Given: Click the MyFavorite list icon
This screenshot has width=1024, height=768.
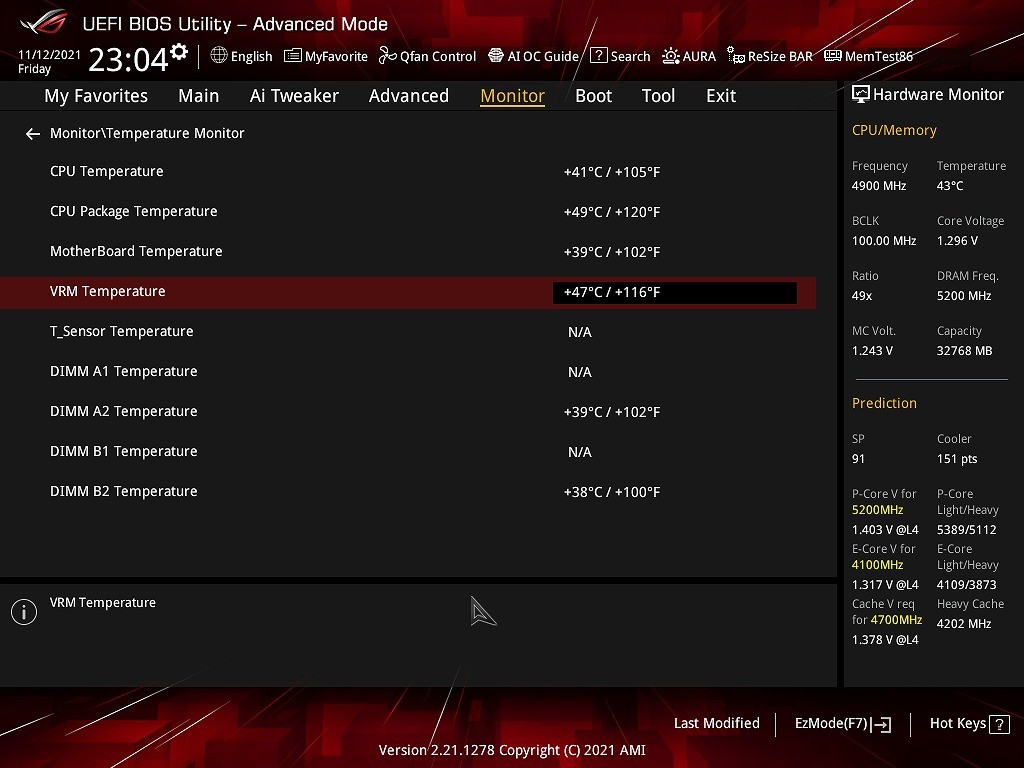Looking at the screenshot, I should point(293,56).
